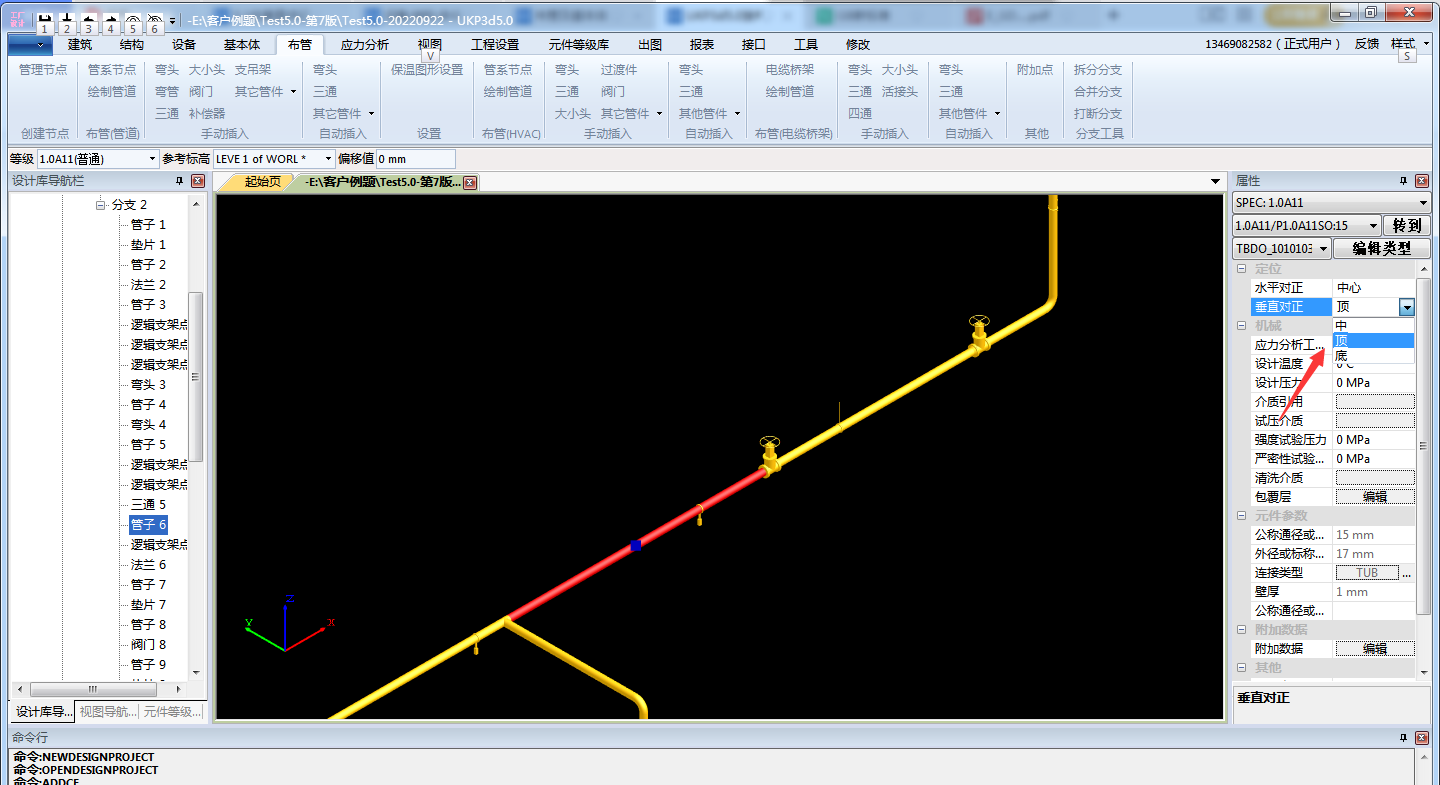The image size is (1440, 785).
Task: Toggle auto-hide pin on 属性 panel
Action: (1404, 181)
